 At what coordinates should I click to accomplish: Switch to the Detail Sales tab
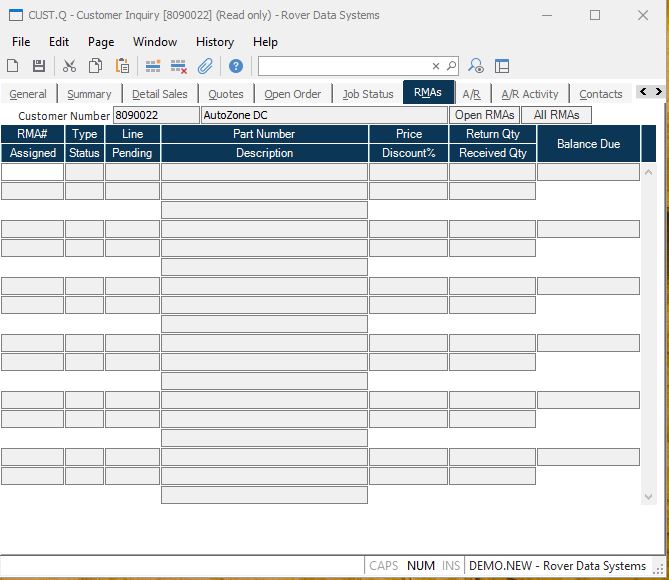coord(159,94)
